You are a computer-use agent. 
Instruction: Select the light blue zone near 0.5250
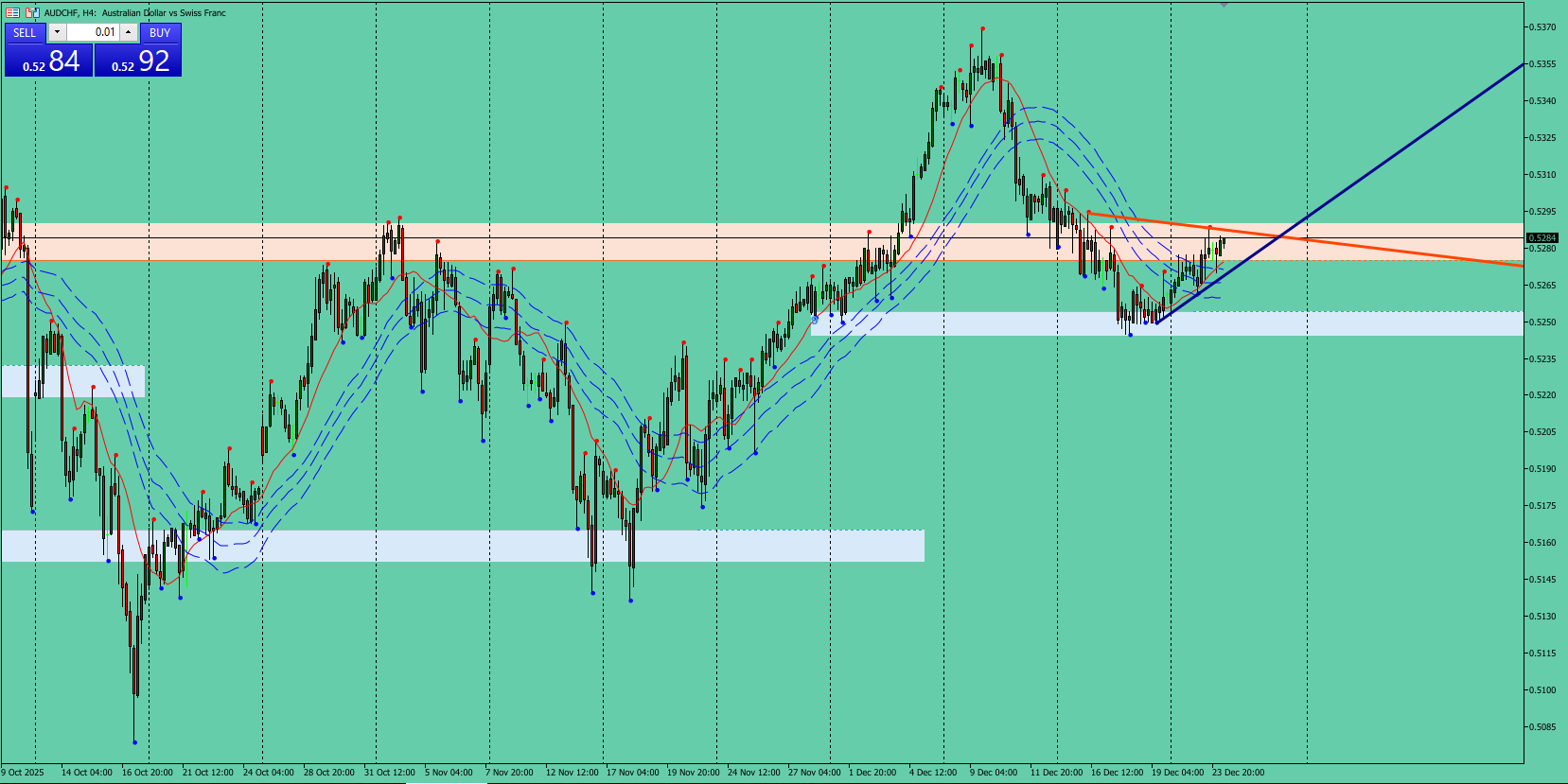pyautogui.click(x=1167, y=323)
